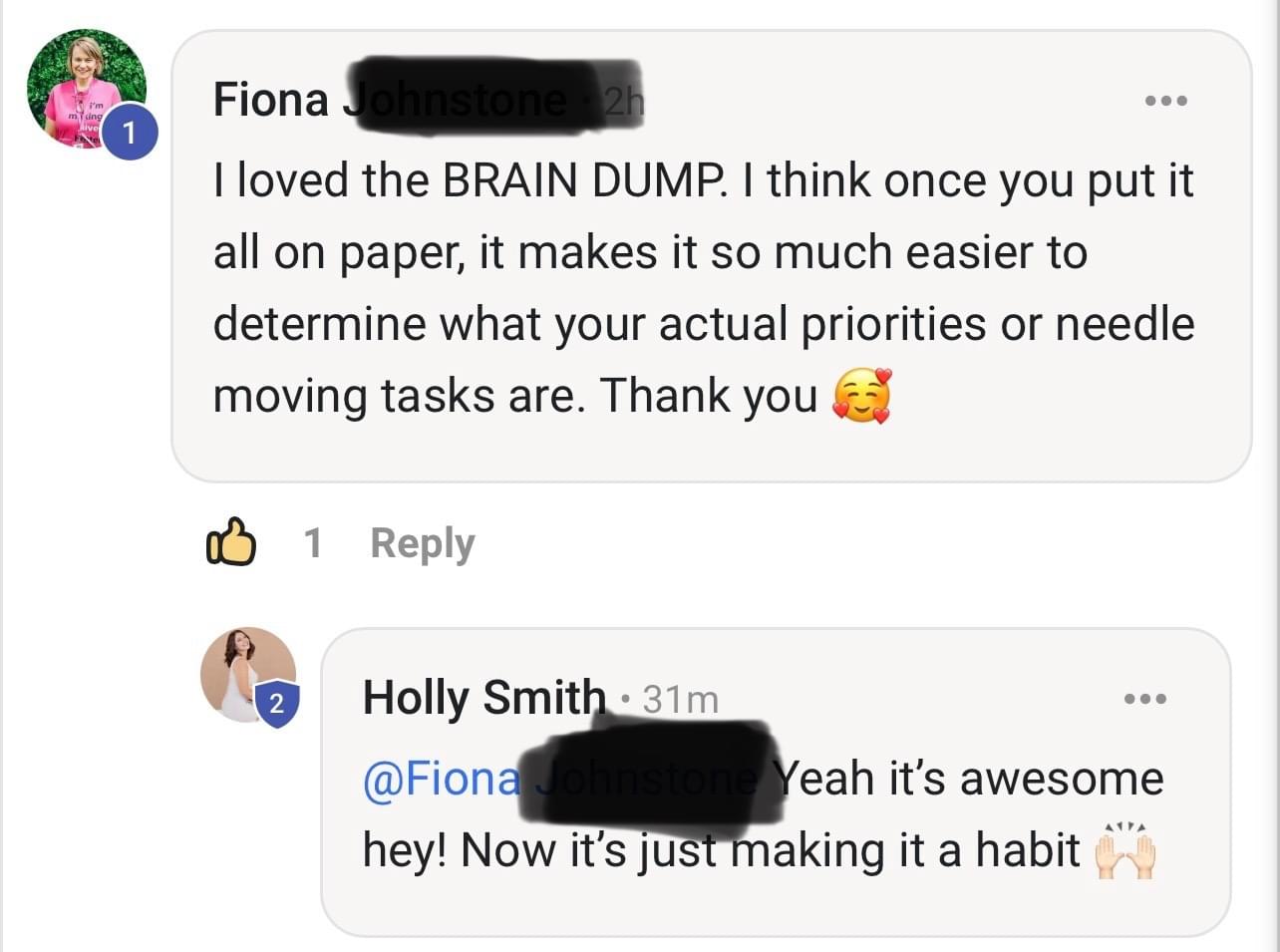Click the level 1 badge on Fiona's avatar
The height and width of the screenshot is (952, 1280).
pos(128,131)
